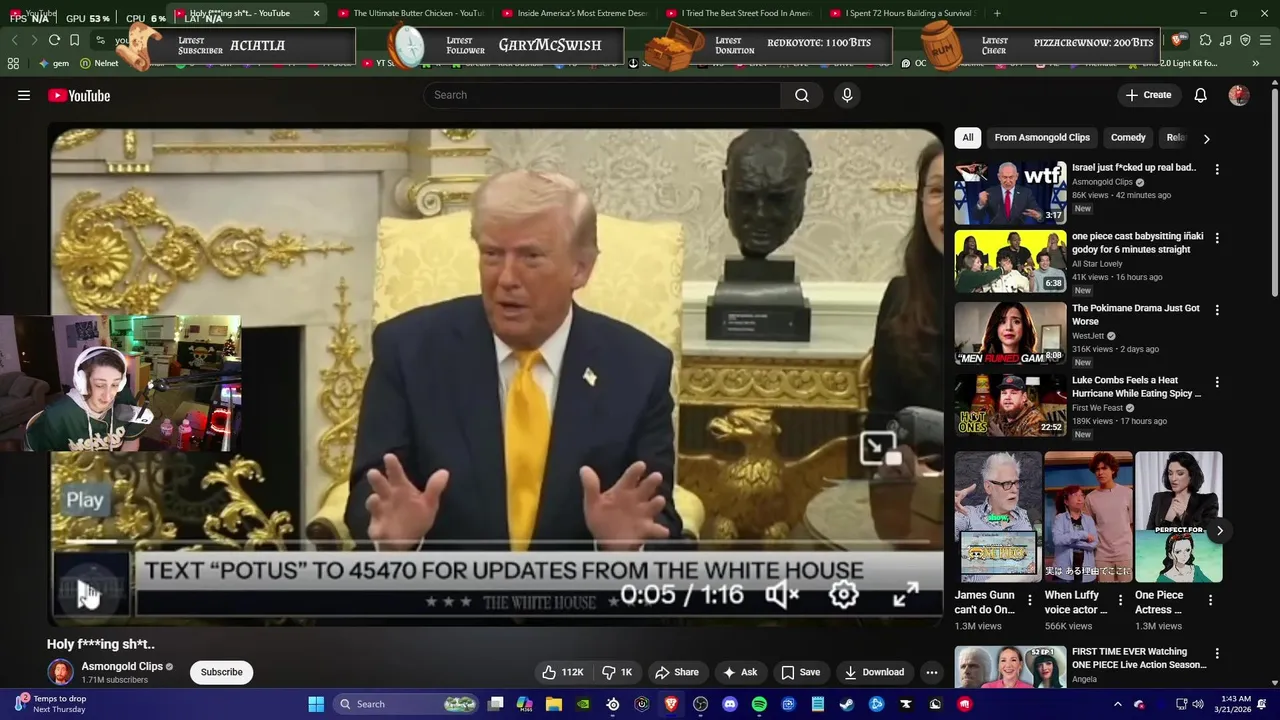Dislike the video showing 1K
The image size is (1280, 720).
click(x=617, y=672)
